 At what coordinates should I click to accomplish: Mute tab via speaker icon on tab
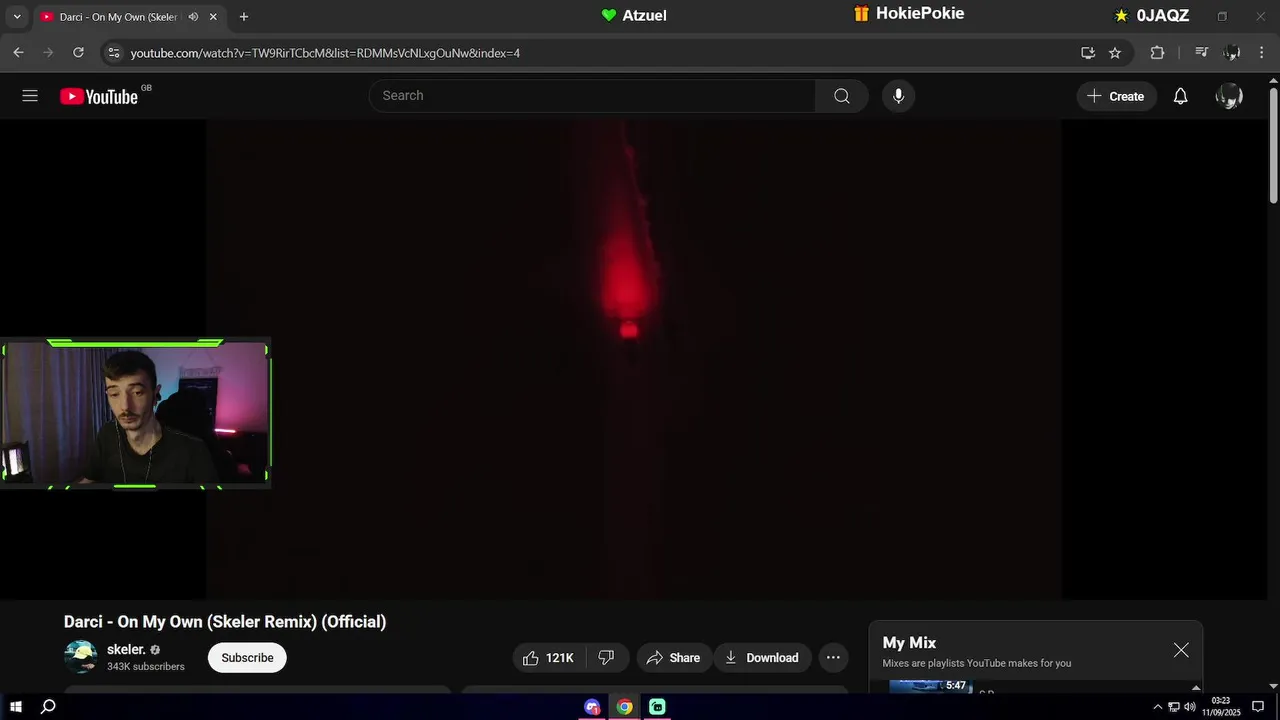click(193, 17)
